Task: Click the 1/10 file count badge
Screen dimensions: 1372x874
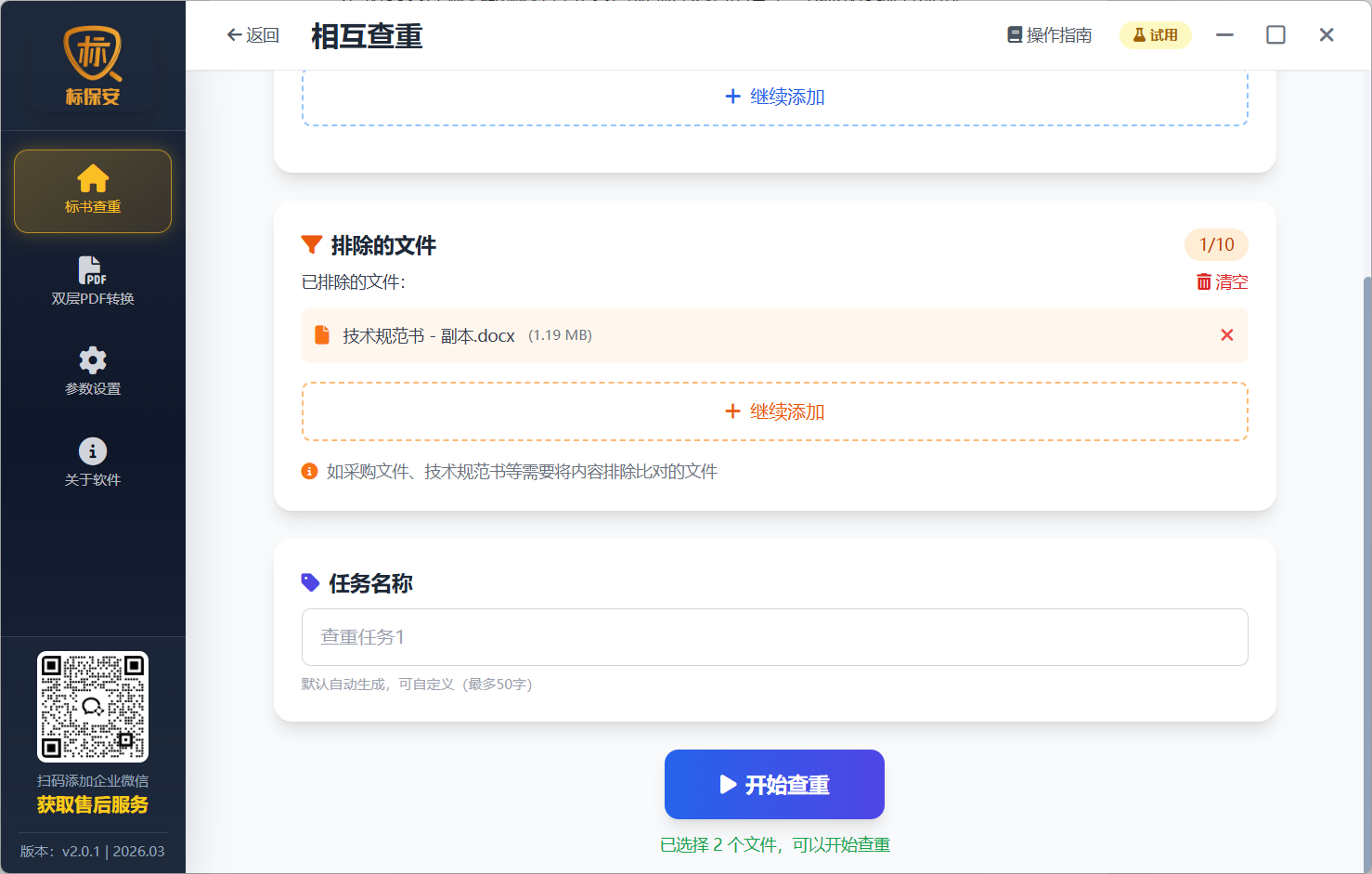Action: pos(1217,244)
